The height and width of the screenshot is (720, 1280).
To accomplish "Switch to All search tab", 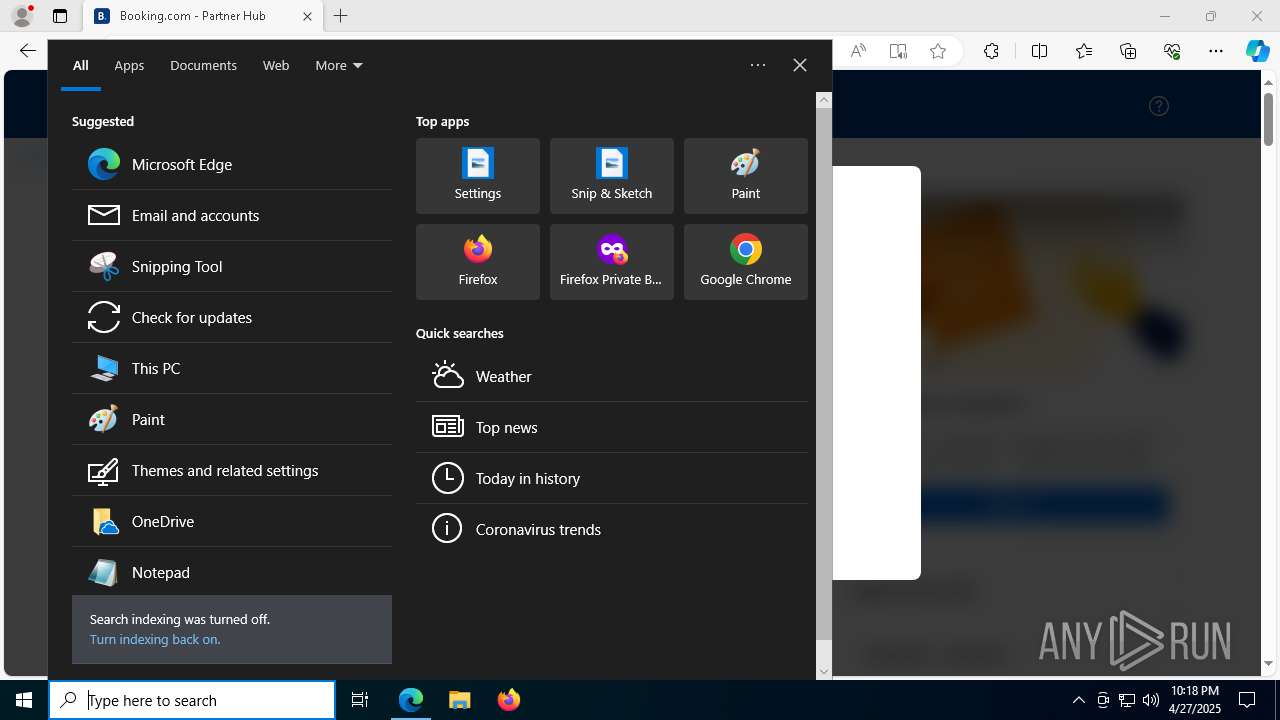I will (81, 65).
